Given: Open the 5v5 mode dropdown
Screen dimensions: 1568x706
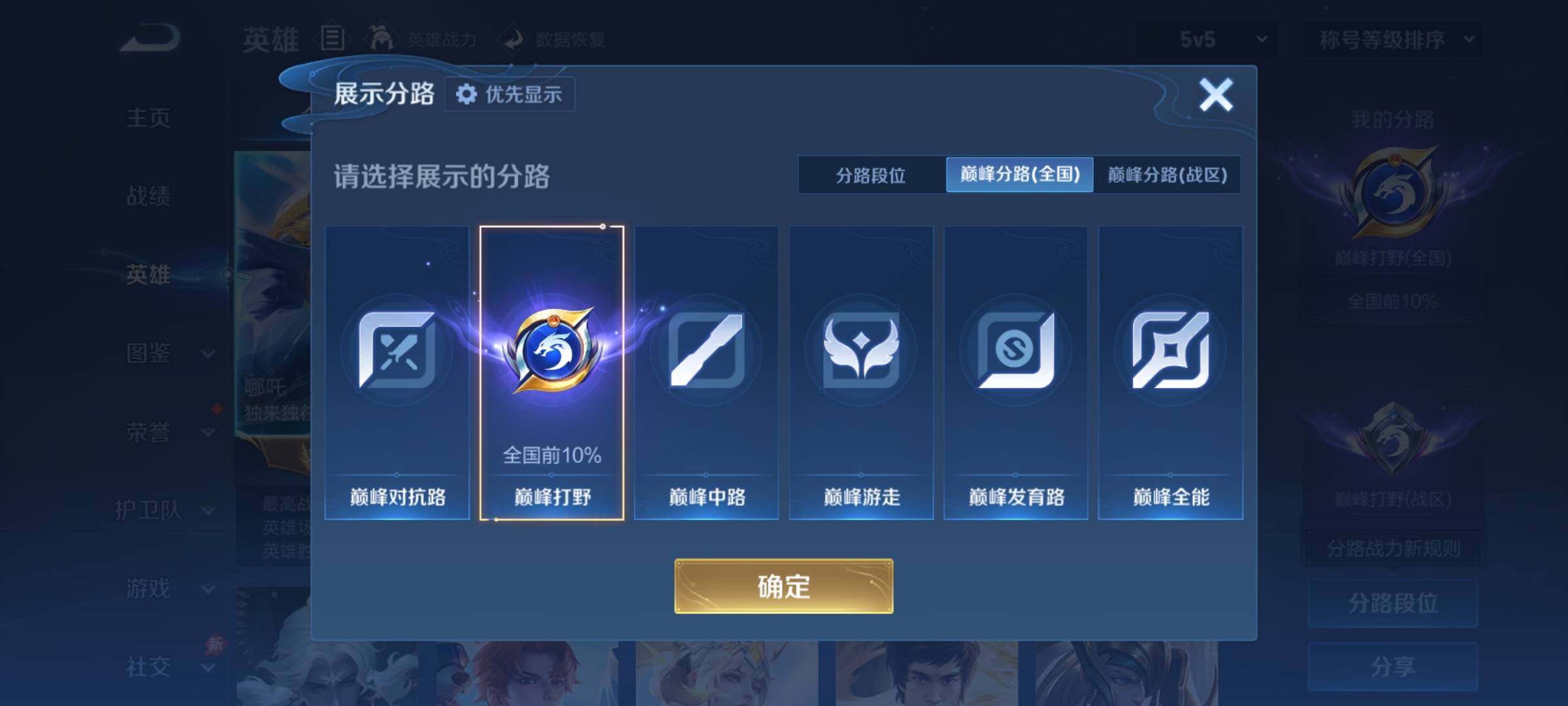Looking at the screenshot, I should coord(1207,40).
